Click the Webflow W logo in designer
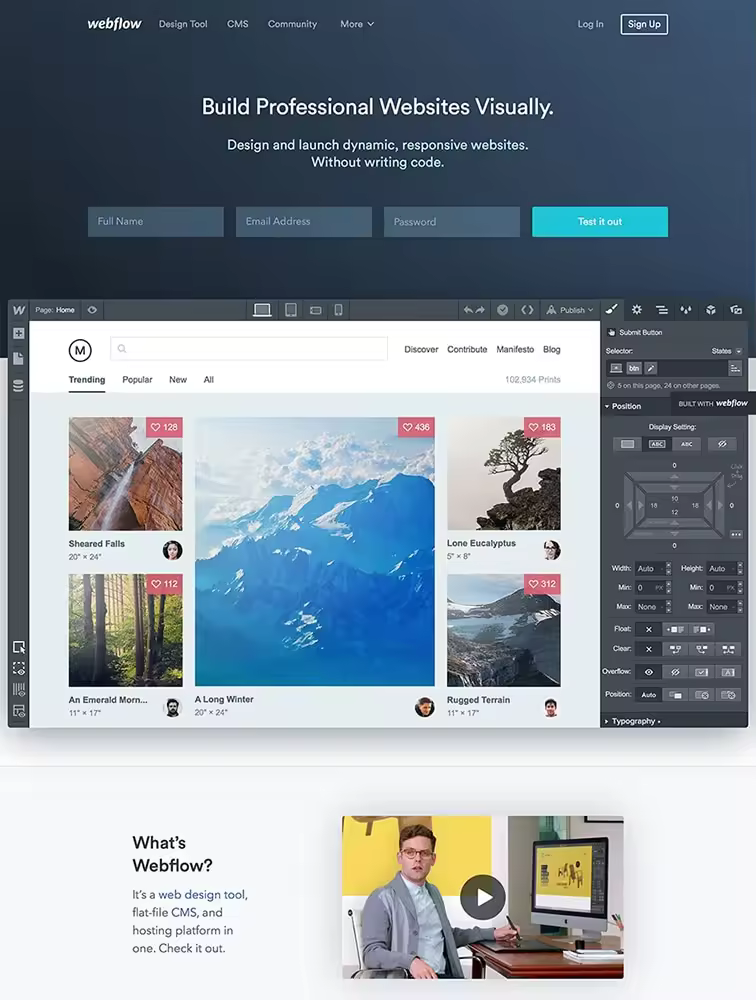This screenshot has height=1000, width=756. point(19,310)
